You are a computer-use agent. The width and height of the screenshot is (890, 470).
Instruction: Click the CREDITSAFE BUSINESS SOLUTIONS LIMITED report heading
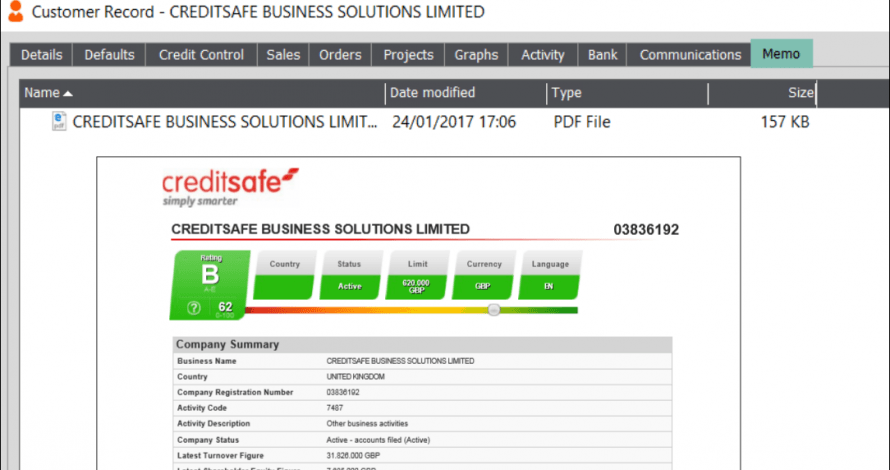click(321, 229)
